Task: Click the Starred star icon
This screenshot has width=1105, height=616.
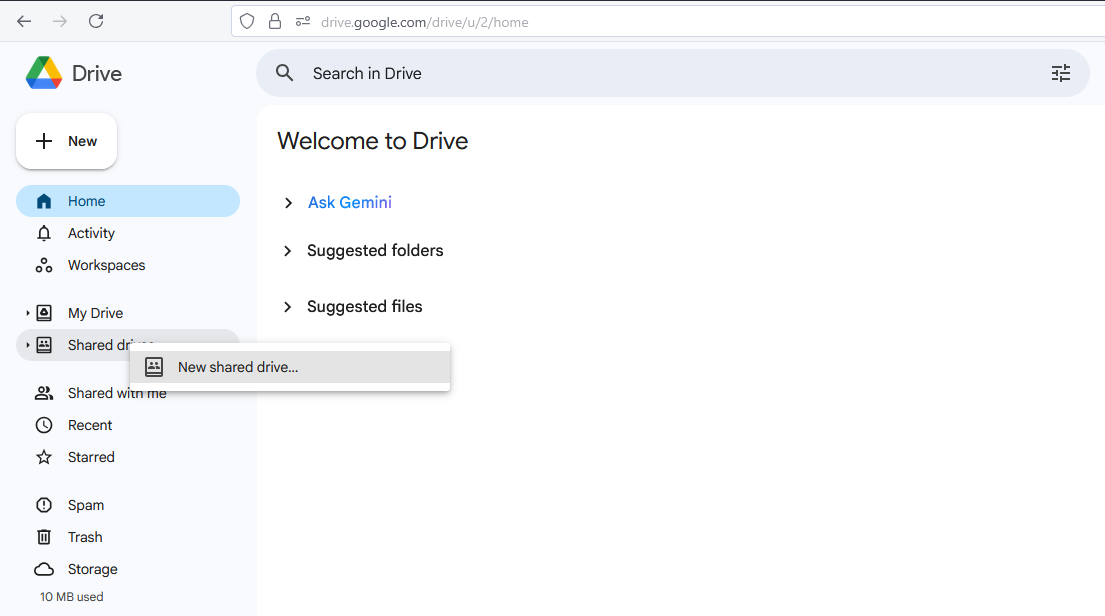Action: [x=44, y=457]
